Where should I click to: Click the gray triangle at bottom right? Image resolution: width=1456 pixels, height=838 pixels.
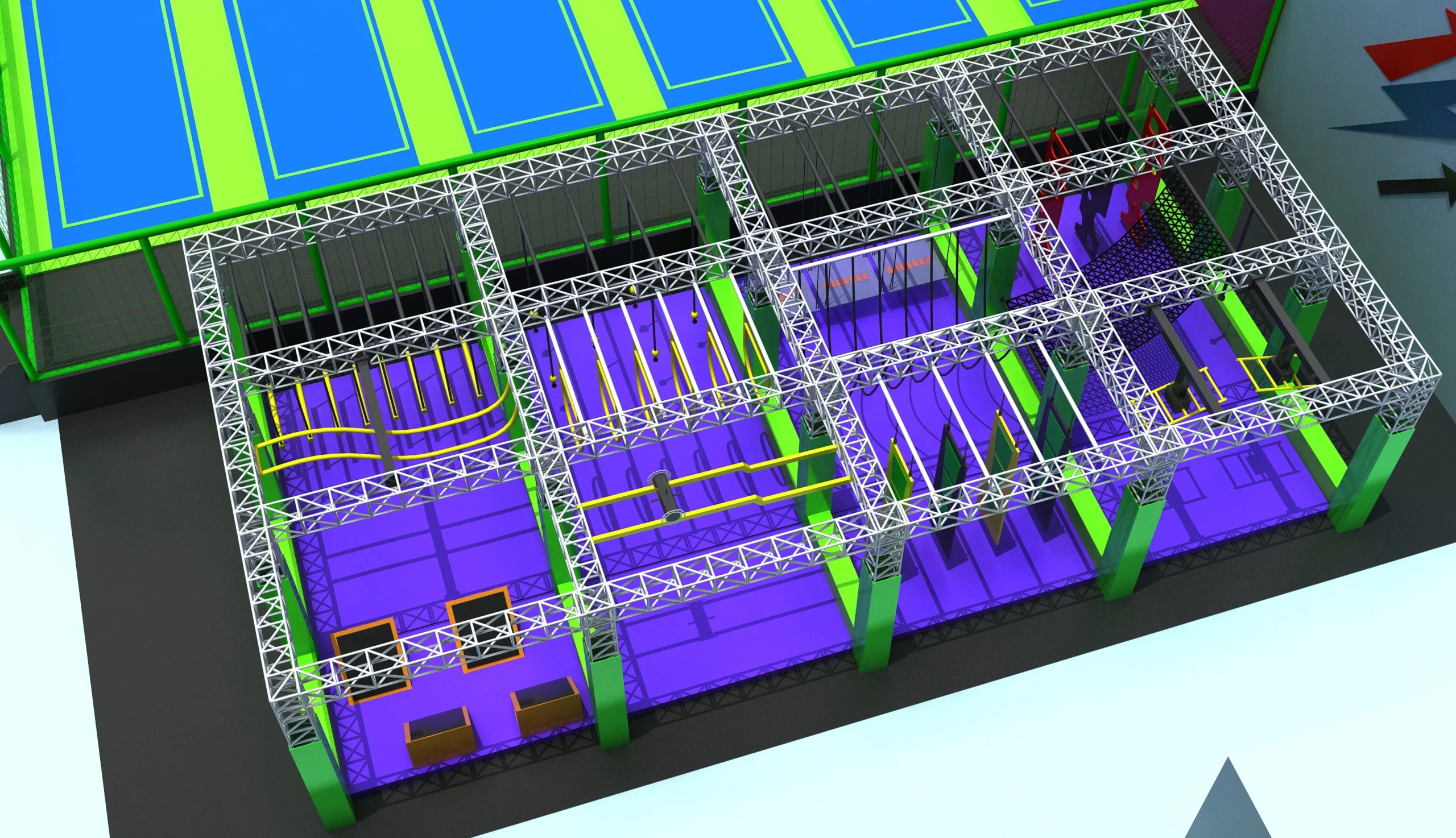pyautogui.click(x=1228, y=806)
